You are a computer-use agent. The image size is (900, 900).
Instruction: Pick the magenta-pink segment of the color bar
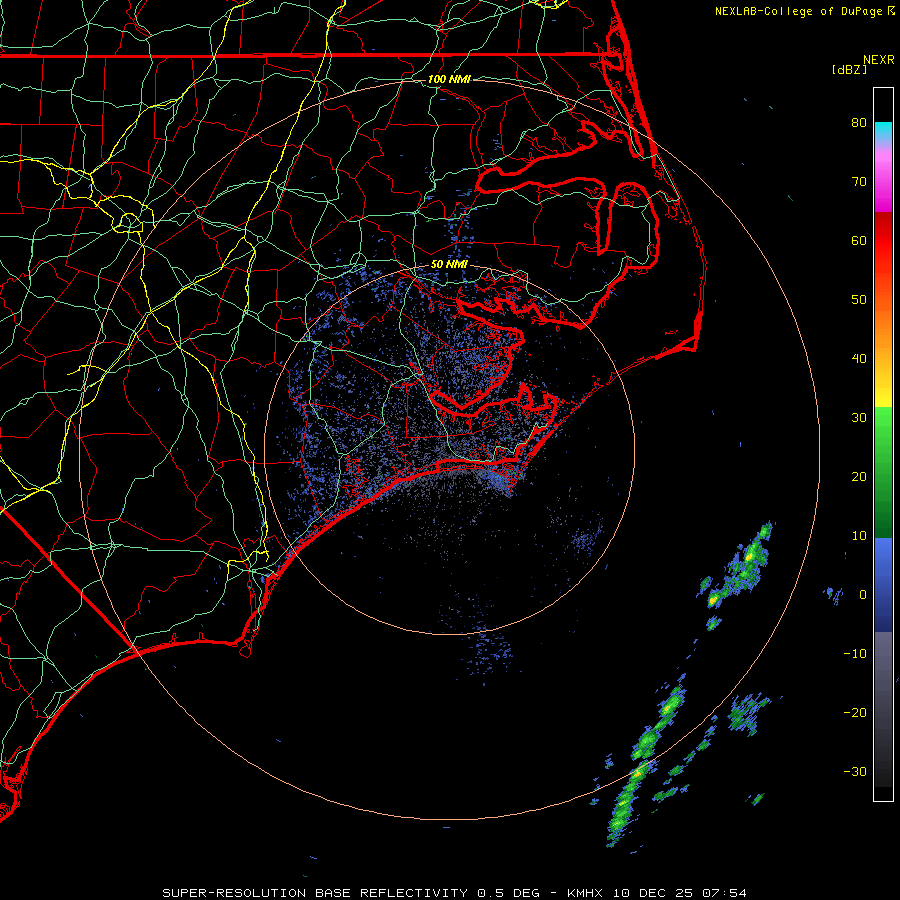tap(883, 179)
